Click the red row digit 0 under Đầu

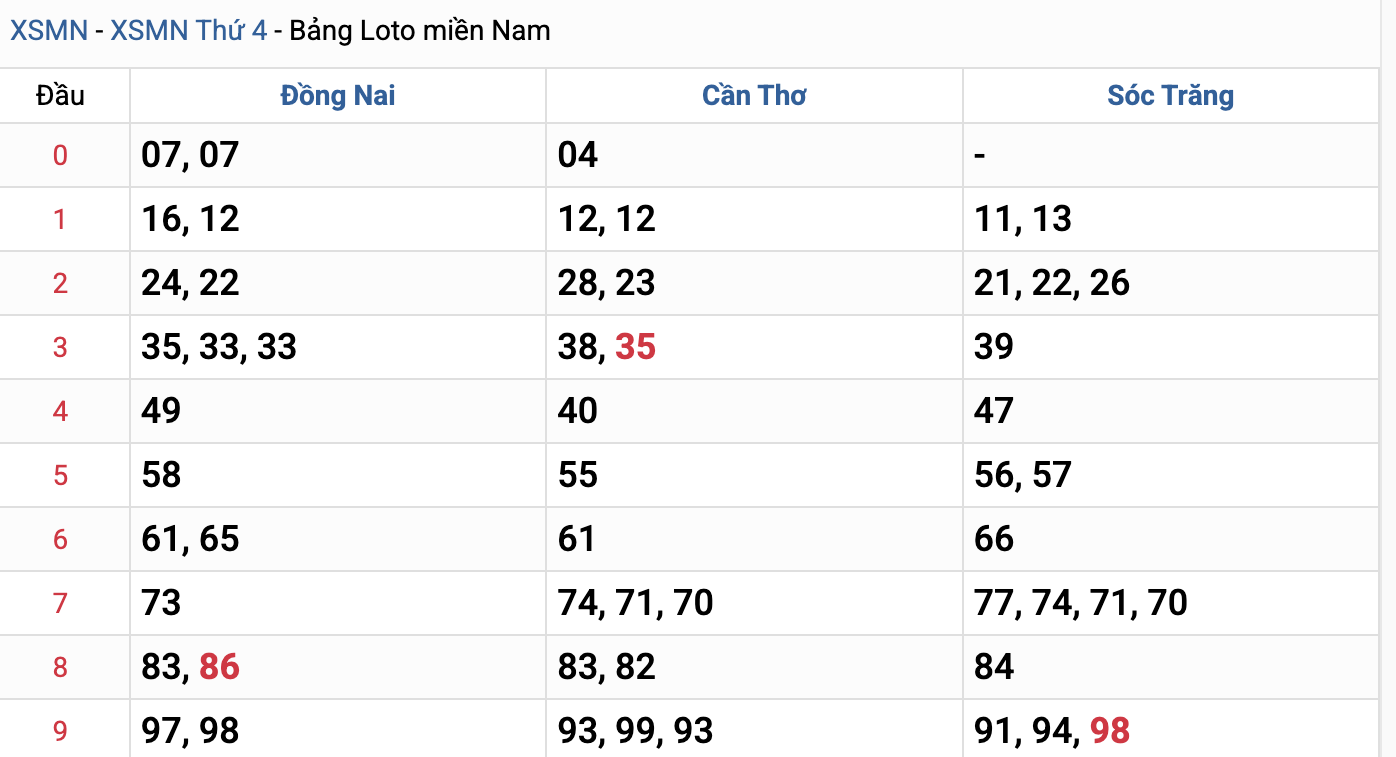(x=60, y=155)
